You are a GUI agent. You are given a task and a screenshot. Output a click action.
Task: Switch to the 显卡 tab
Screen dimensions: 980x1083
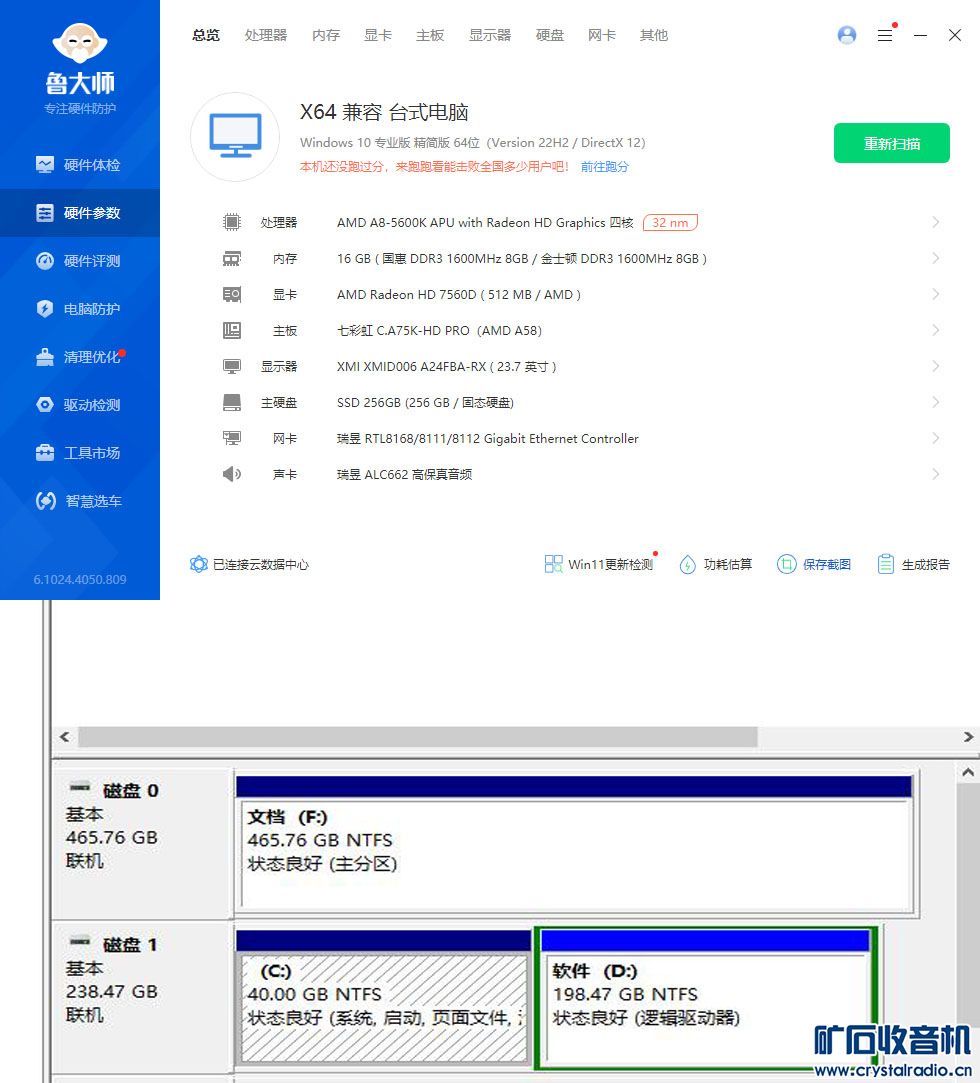click(378, 35)
